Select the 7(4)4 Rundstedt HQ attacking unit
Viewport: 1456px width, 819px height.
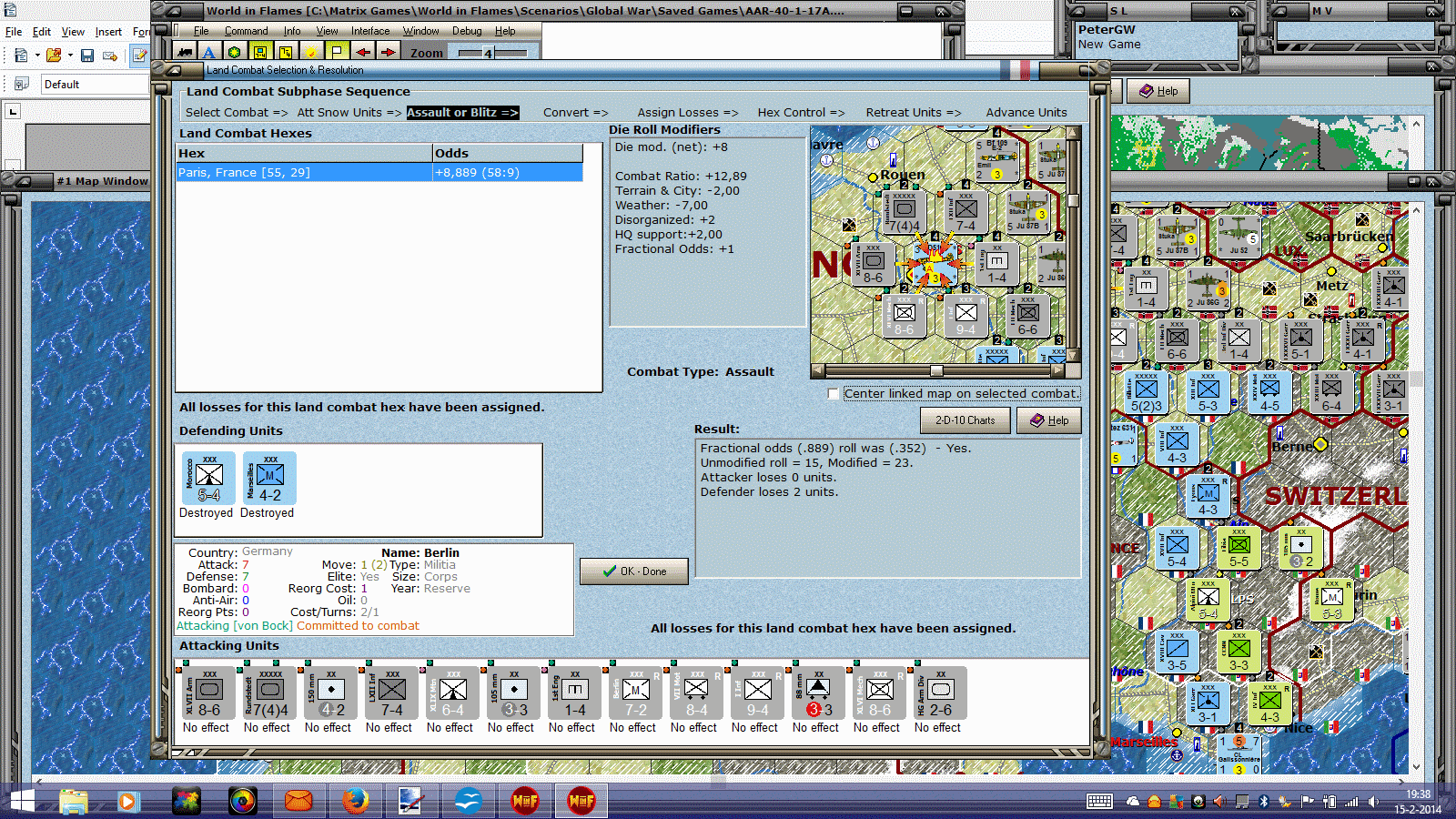270,693
